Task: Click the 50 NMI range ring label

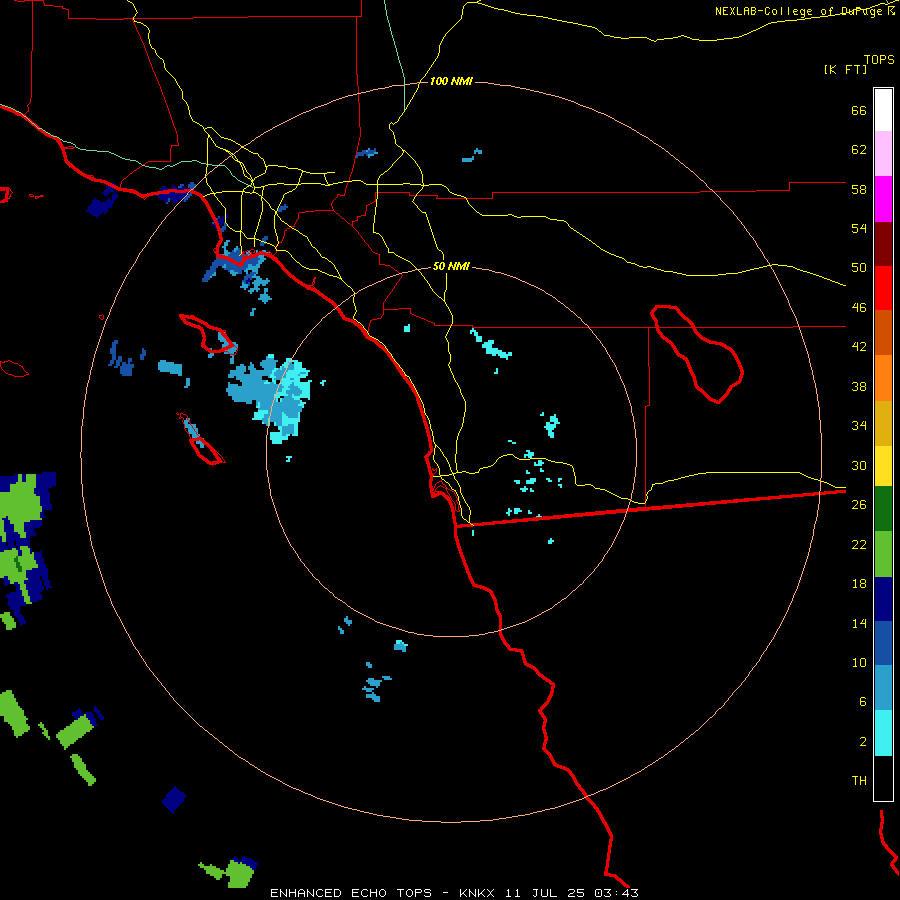Action: click(451, 266)
